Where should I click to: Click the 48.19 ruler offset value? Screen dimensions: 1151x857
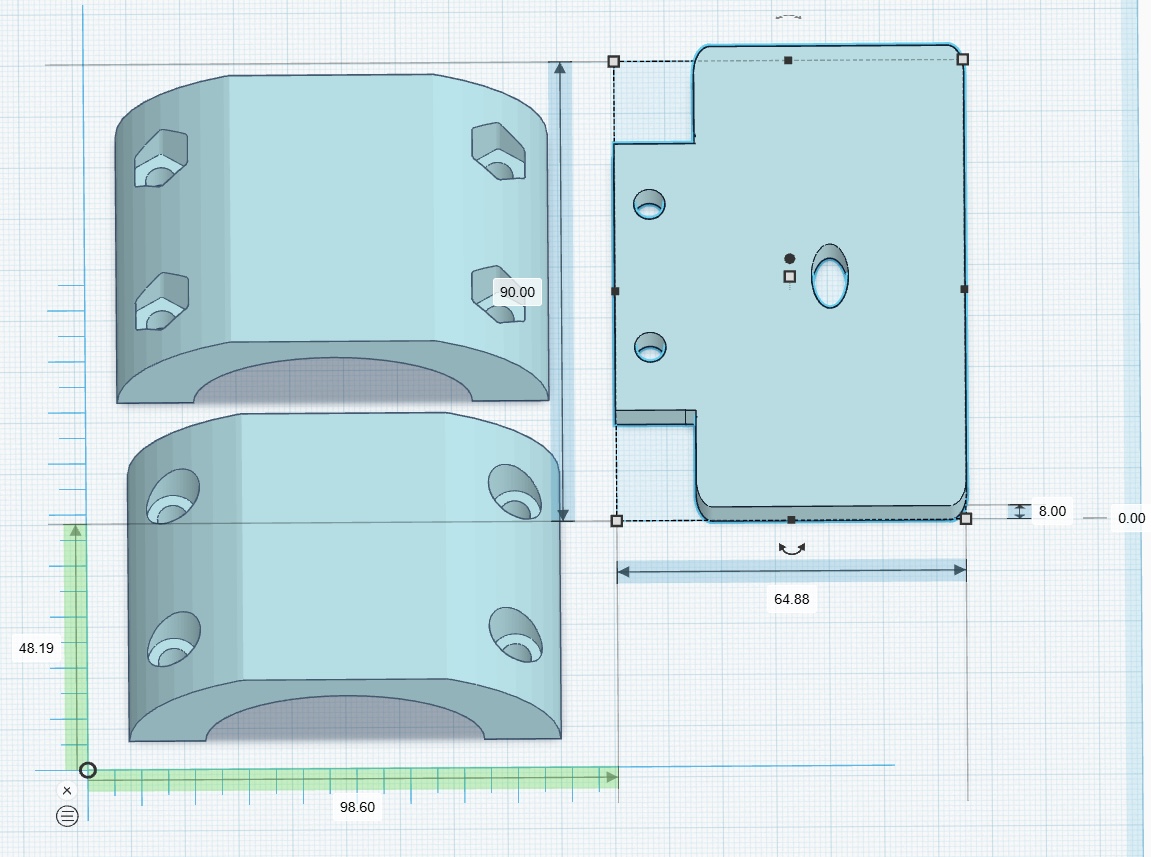coord(36,648)
